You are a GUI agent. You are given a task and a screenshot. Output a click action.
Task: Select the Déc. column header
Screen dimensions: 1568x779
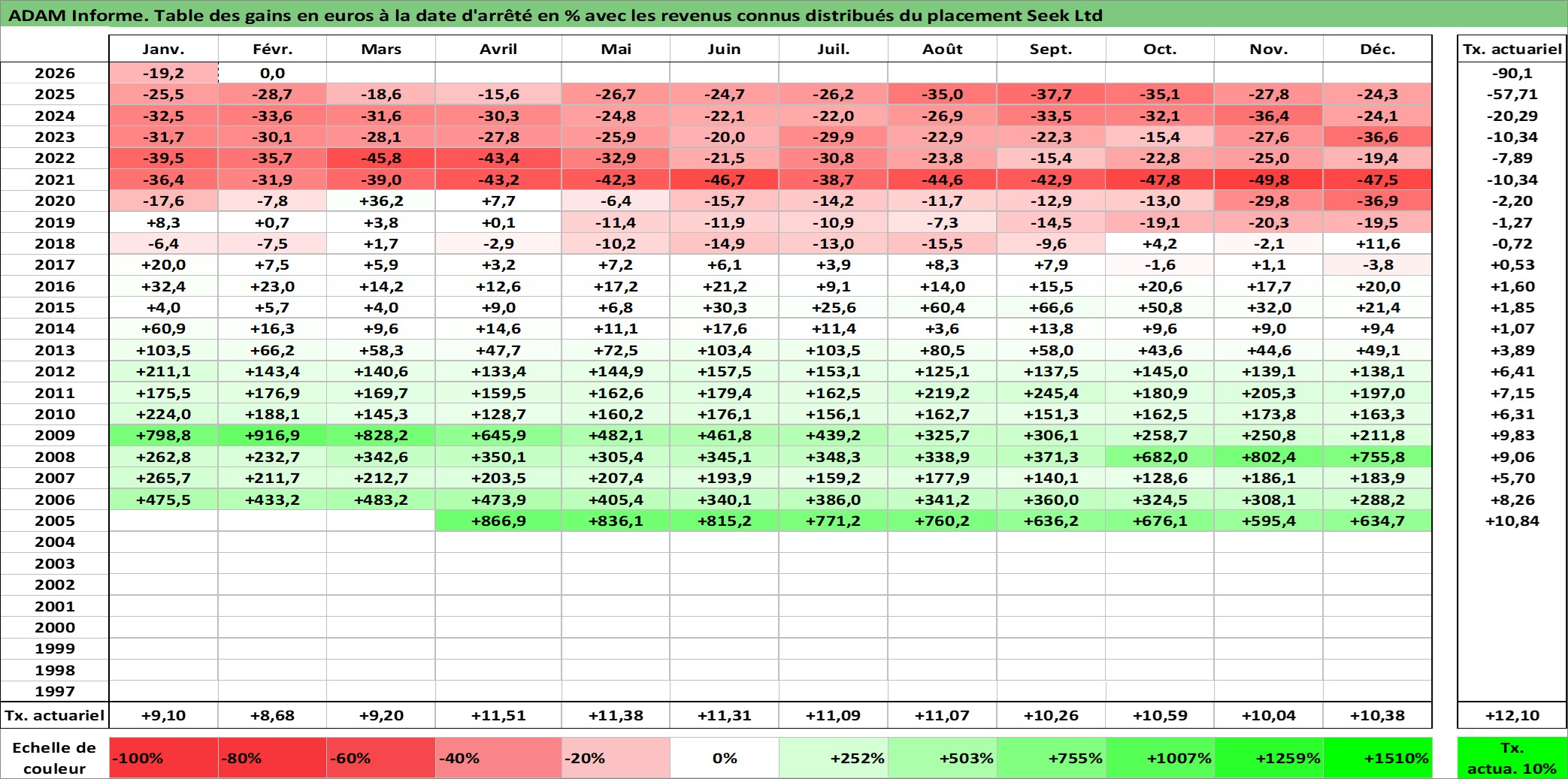coord(1377,50)
